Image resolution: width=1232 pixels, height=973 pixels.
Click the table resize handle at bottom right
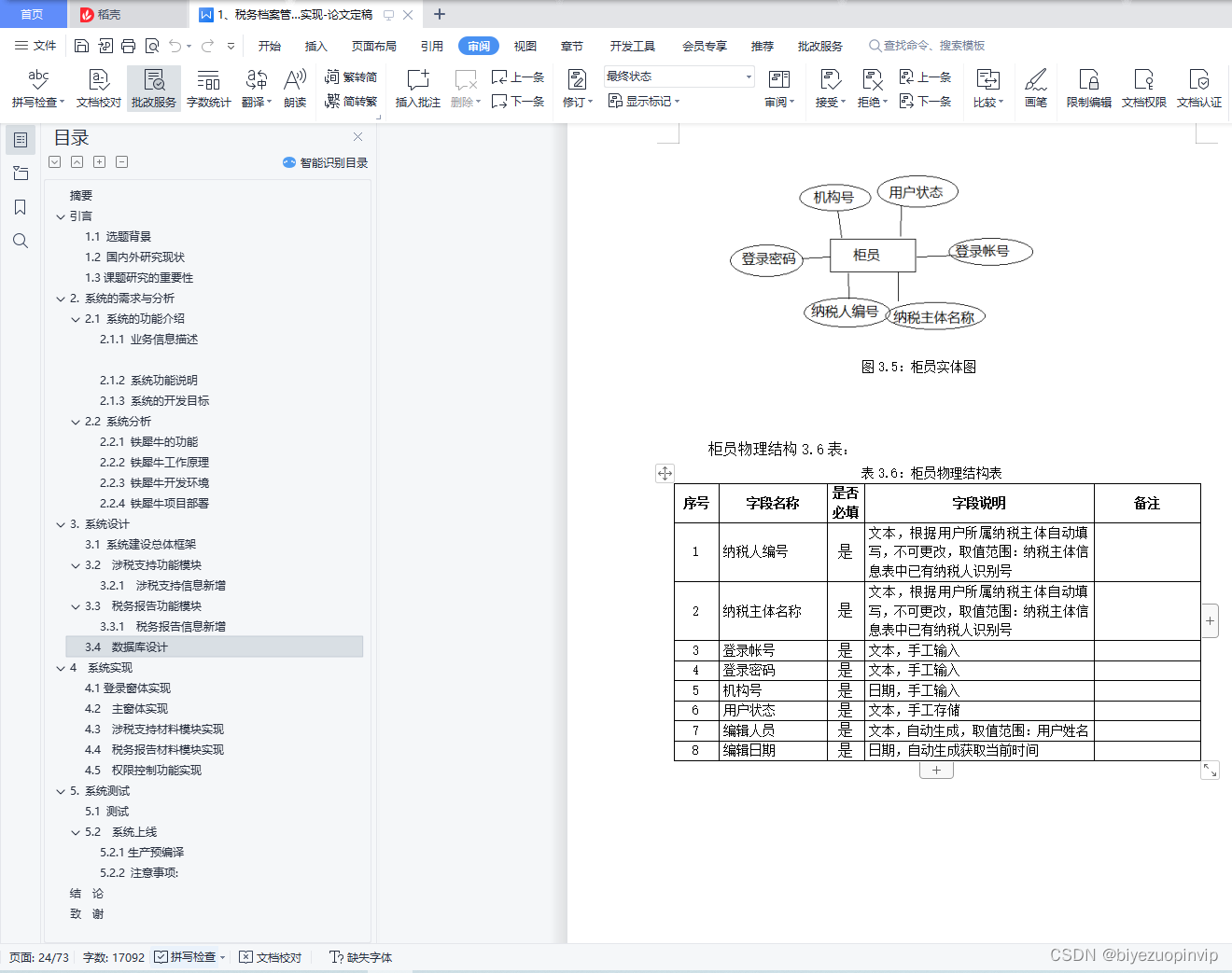point(1210,771)
